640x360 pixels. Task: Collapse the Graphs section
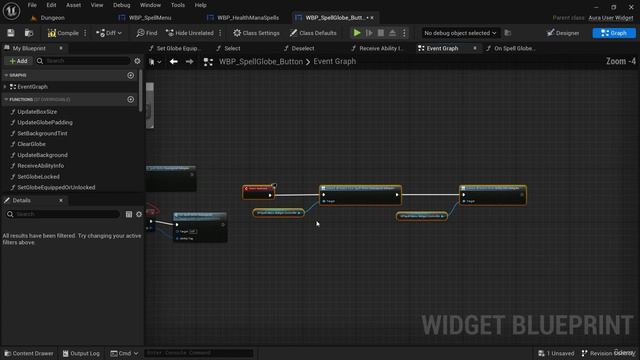click(x=6, y=75)
